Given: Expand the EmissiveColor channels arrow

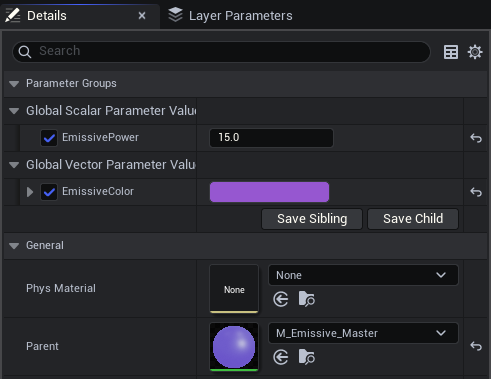Looking at the screenshot, I should tap(30, 192).
